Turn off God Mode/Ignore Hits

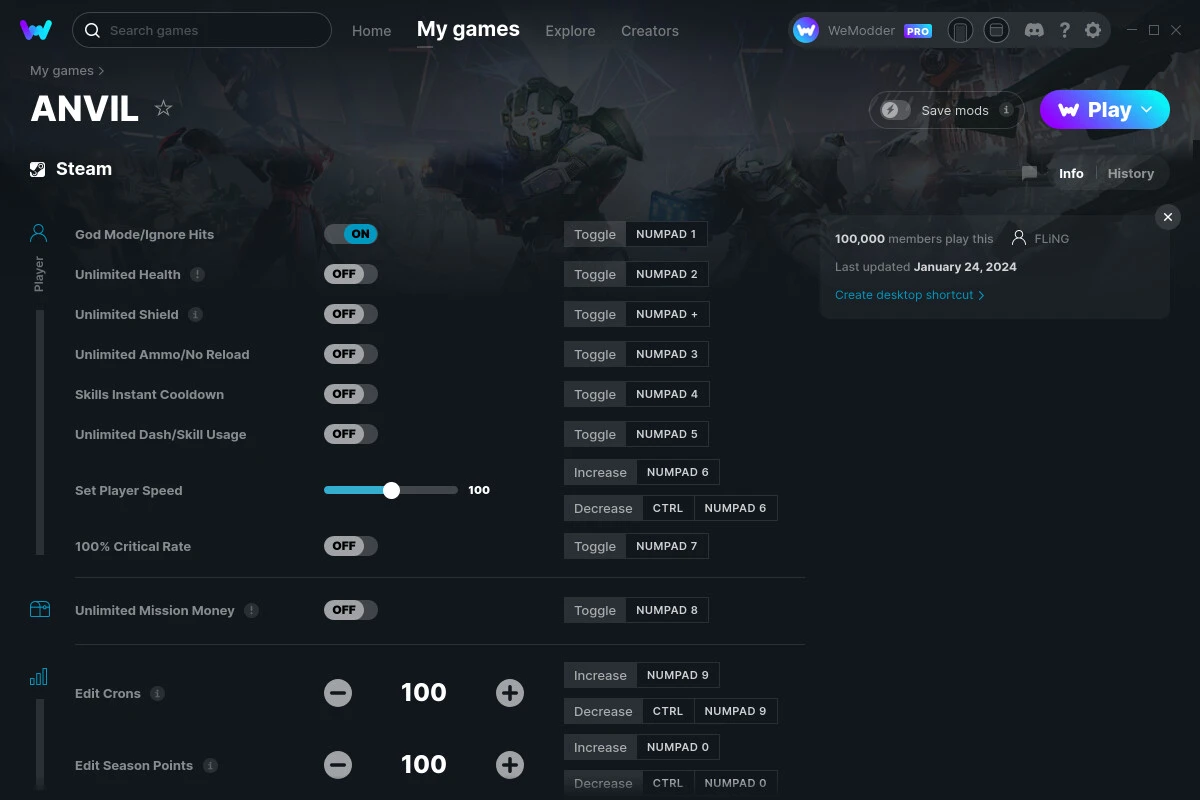pos(351,234)
